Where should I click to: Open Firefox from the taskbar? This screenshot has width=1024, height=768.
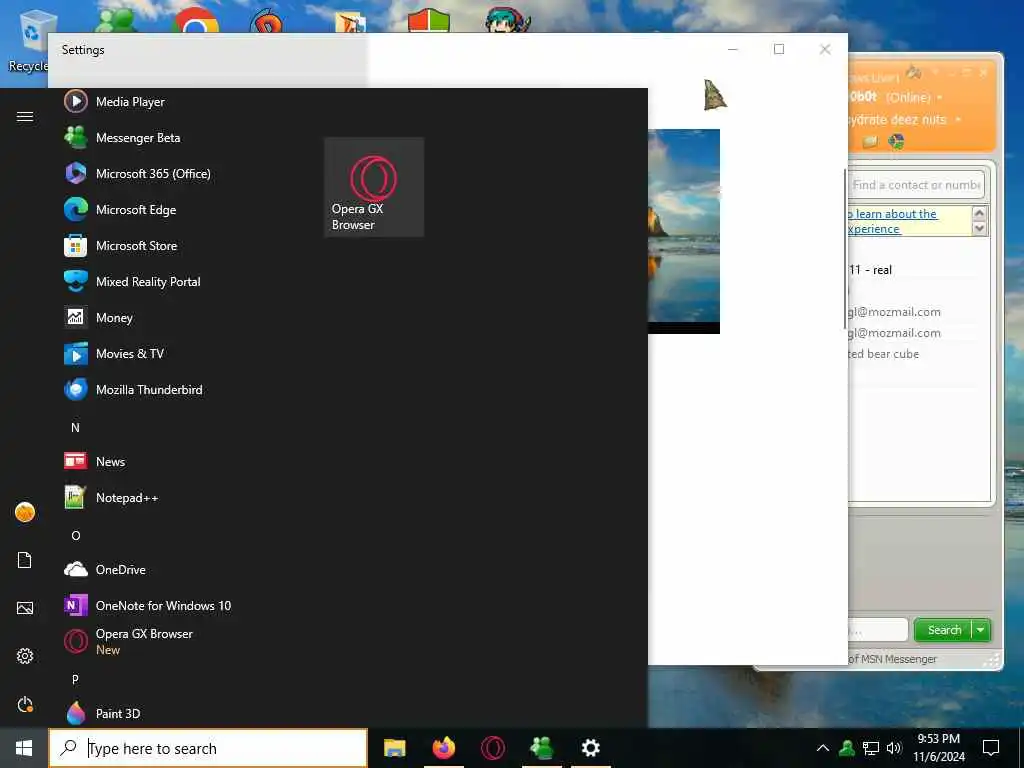coord(444,748)
